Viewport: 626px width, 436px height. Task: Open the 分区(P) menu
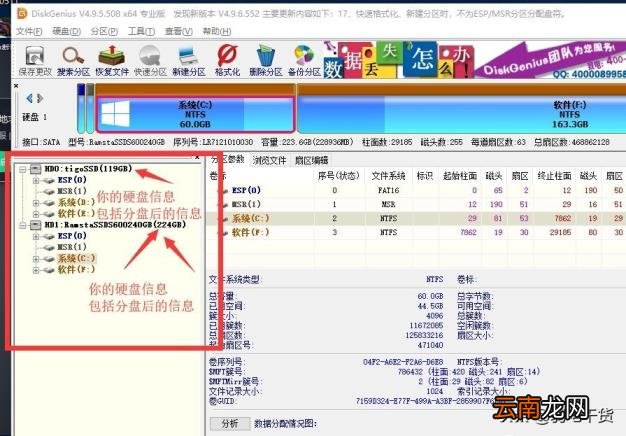(104, 31)
